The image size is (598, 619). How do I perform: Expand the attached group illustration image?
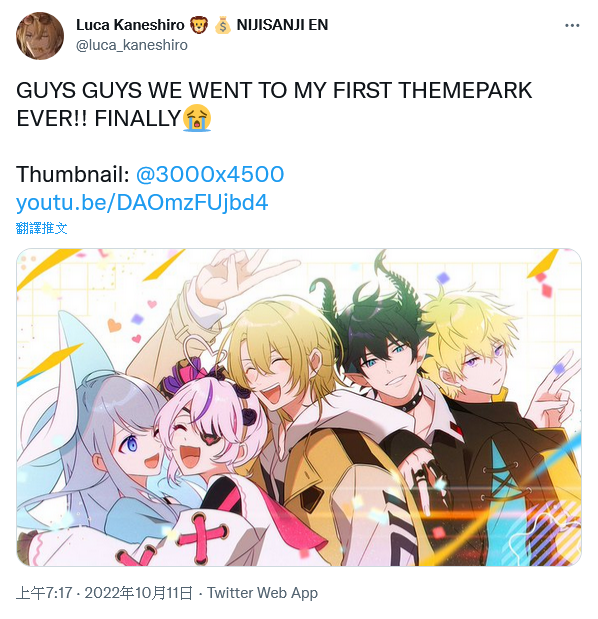click(299, 407)
